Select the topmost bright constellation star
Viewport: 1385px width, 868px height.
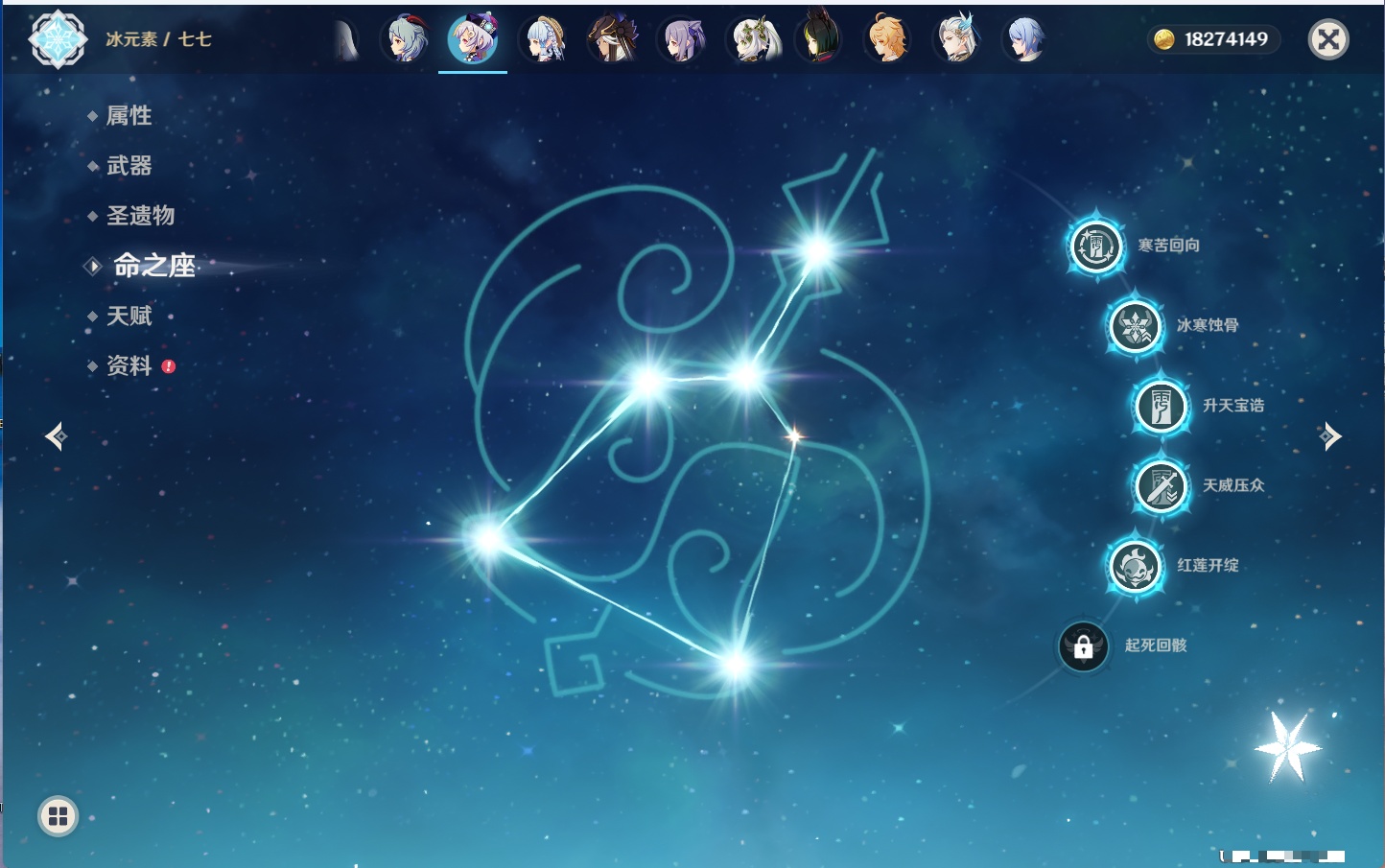(818, 251)
